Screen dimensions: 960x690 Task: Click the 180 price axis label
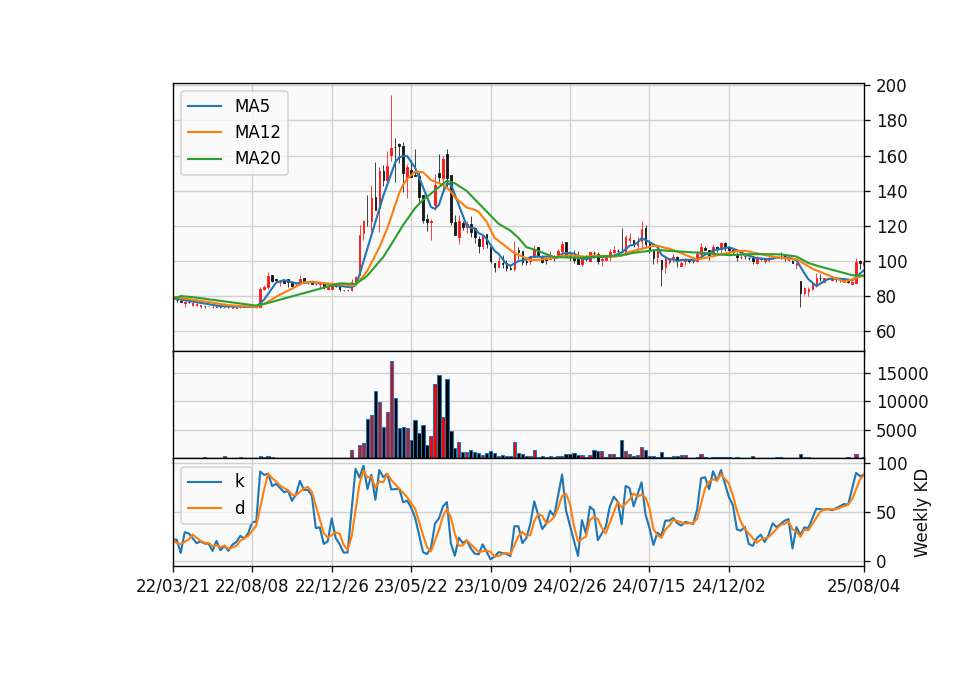click(x=891, y=121)
